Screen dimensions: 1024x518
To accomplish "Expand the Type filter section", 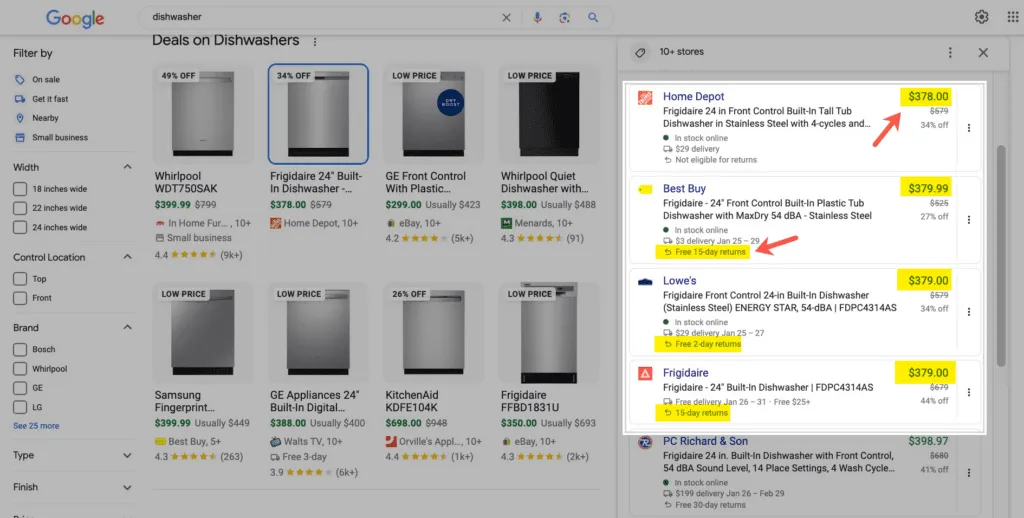I will point(127,455).
